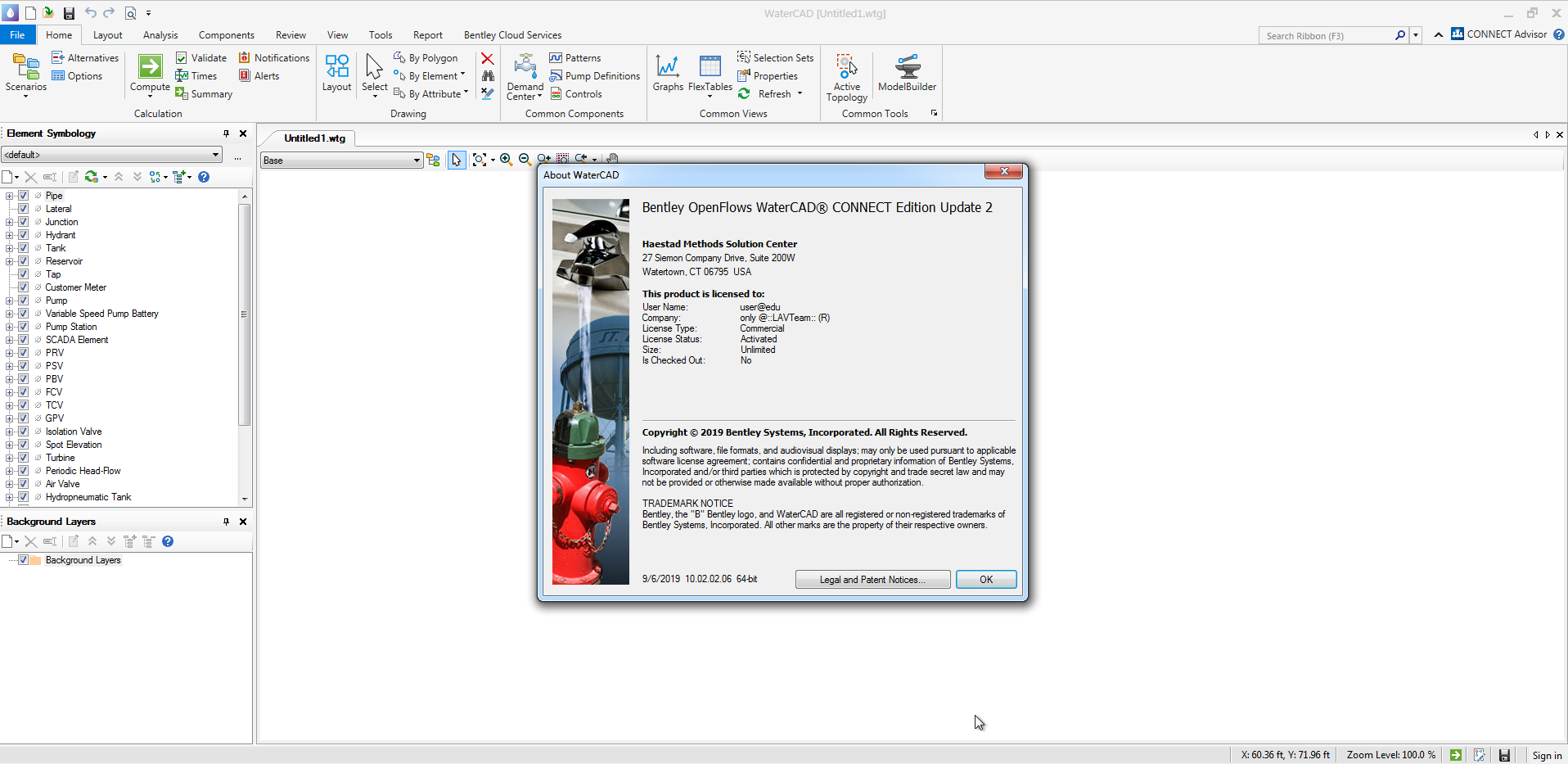Toggle the Reservoir checkbox
Screen dimensions: 1568x764
click(23, 261)
